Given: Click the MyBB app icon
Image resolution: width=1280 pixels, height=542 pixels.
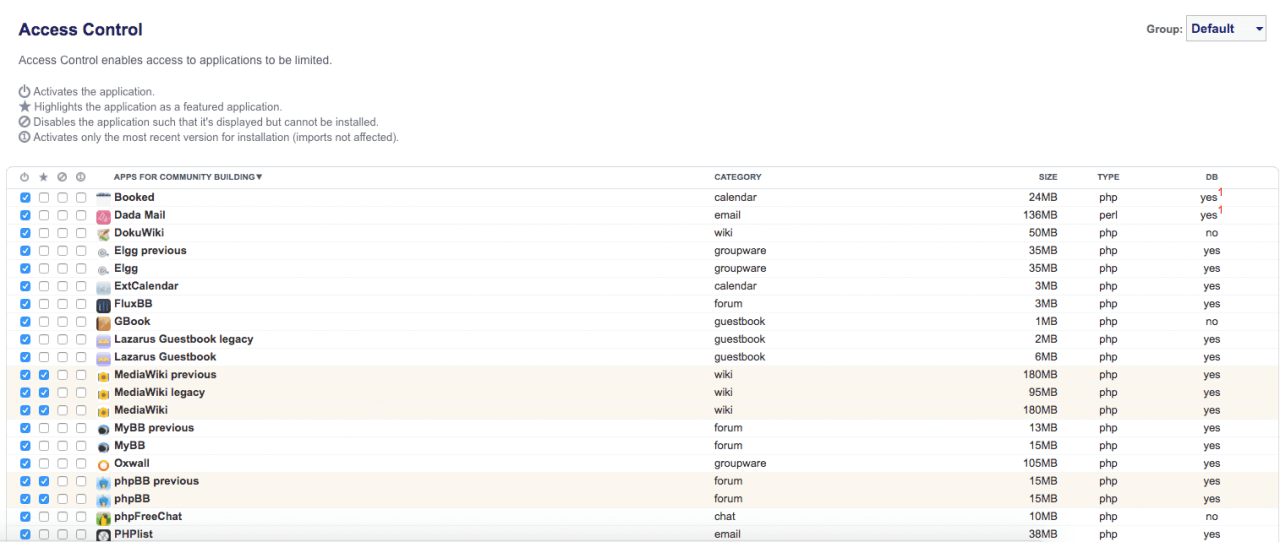Looking at the screenshot, I should click(x=103, y=446).
